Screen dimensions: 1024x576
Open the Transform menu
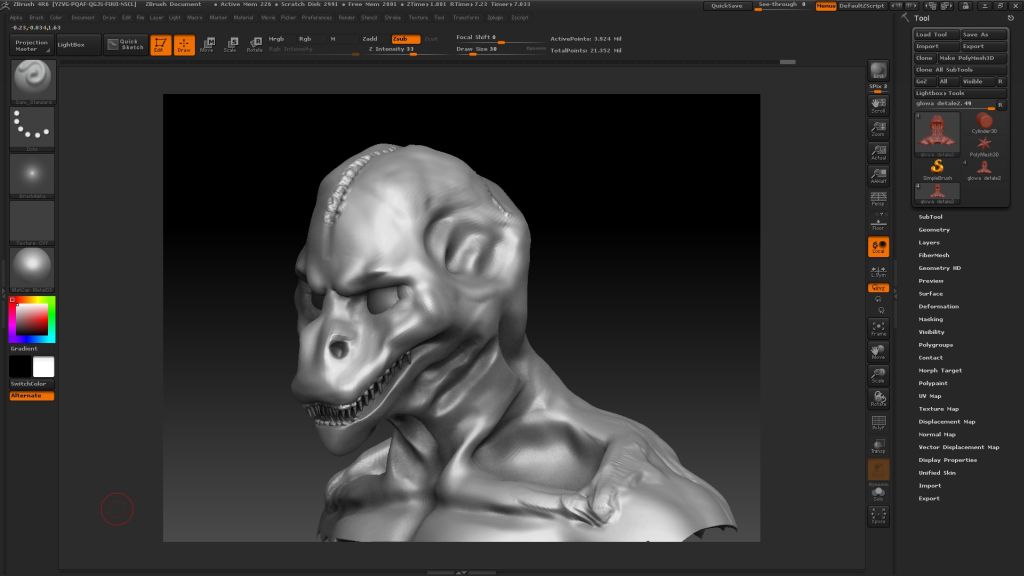click(466, 18)
